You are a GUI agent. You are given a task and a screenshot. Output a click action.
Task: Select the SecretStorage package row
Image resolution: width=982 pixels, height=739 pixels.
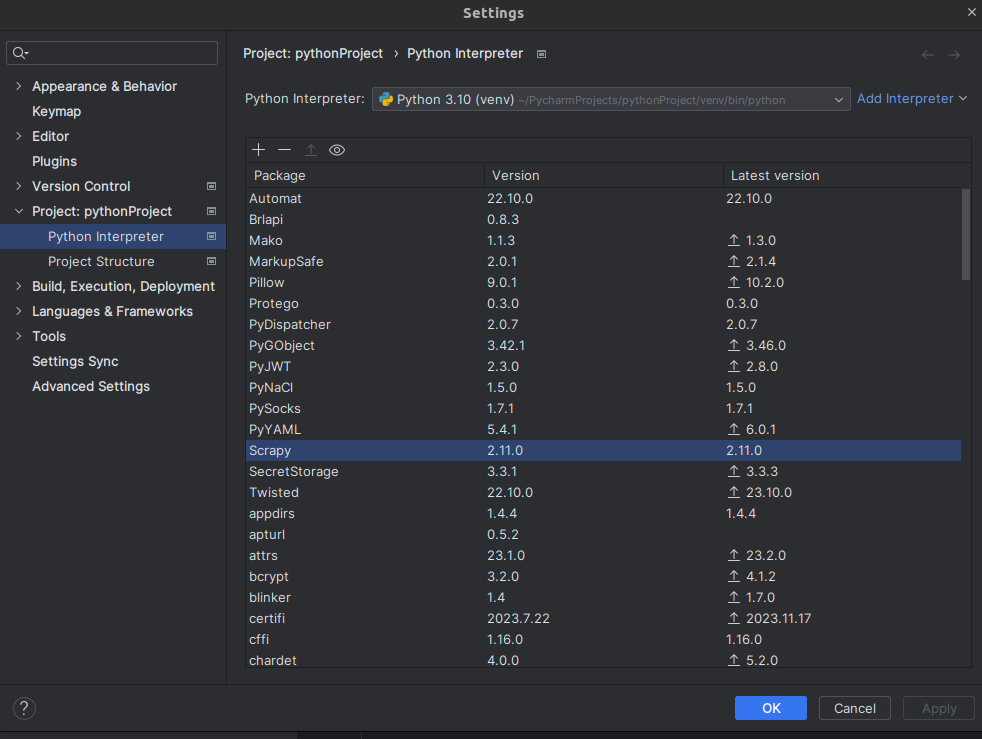click(x=604, y=471)
